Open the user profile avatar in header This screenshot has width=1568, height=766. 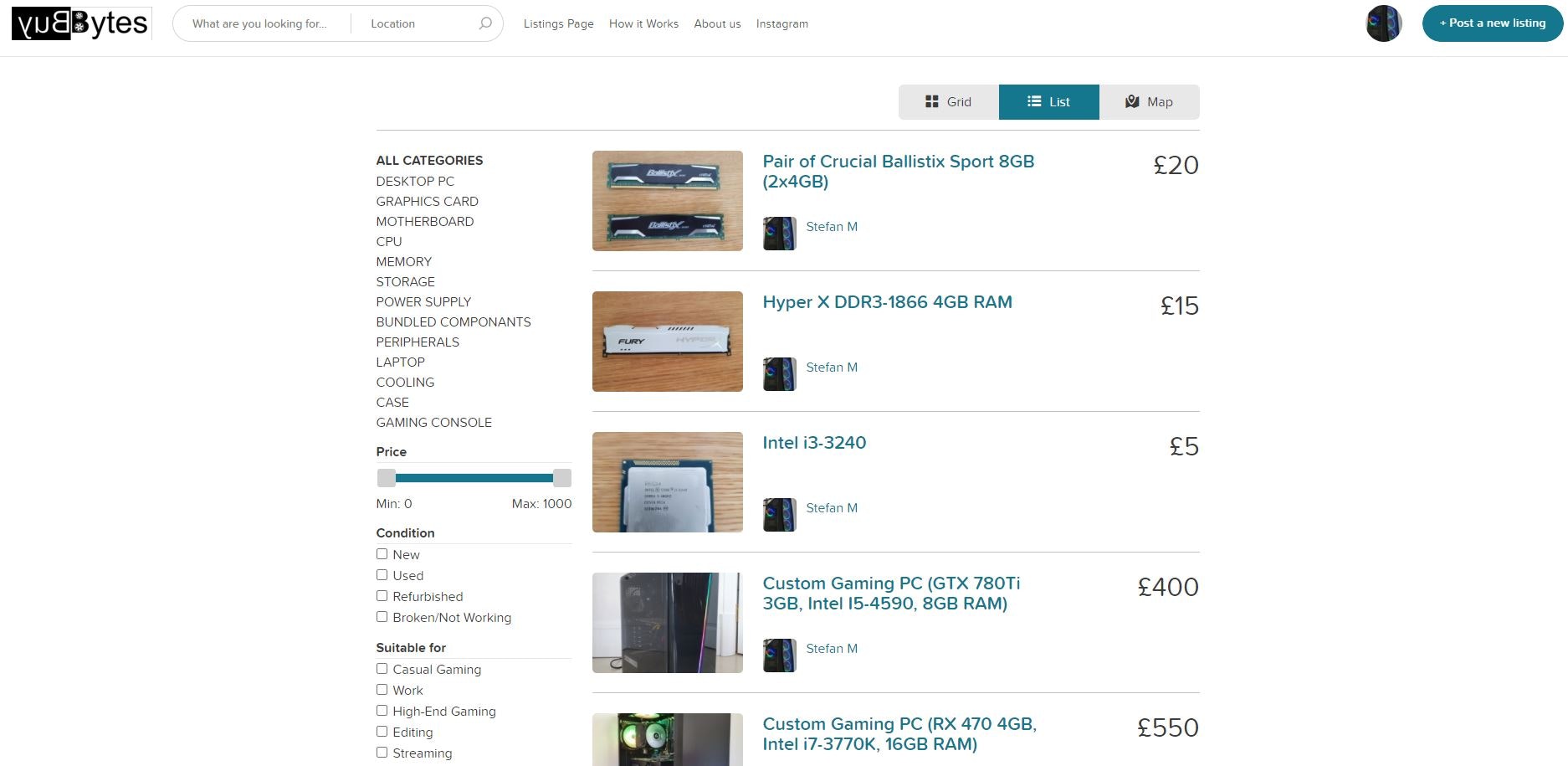pos(1384,23)
